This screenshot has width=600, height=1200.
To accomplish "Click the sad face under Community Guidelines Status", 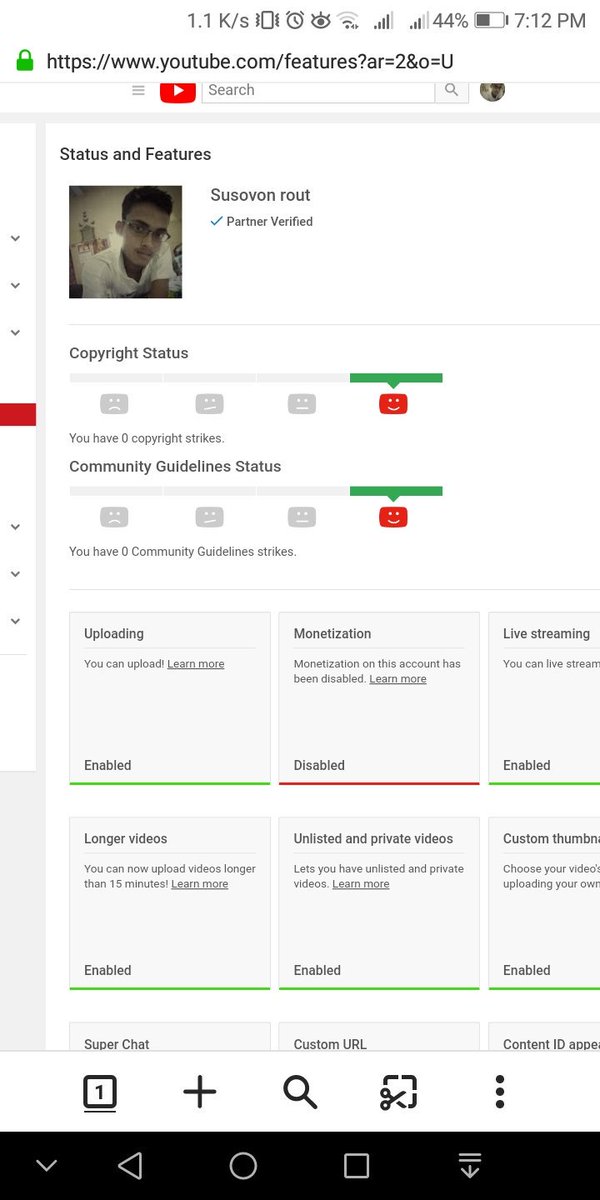I will coord(115,517).
